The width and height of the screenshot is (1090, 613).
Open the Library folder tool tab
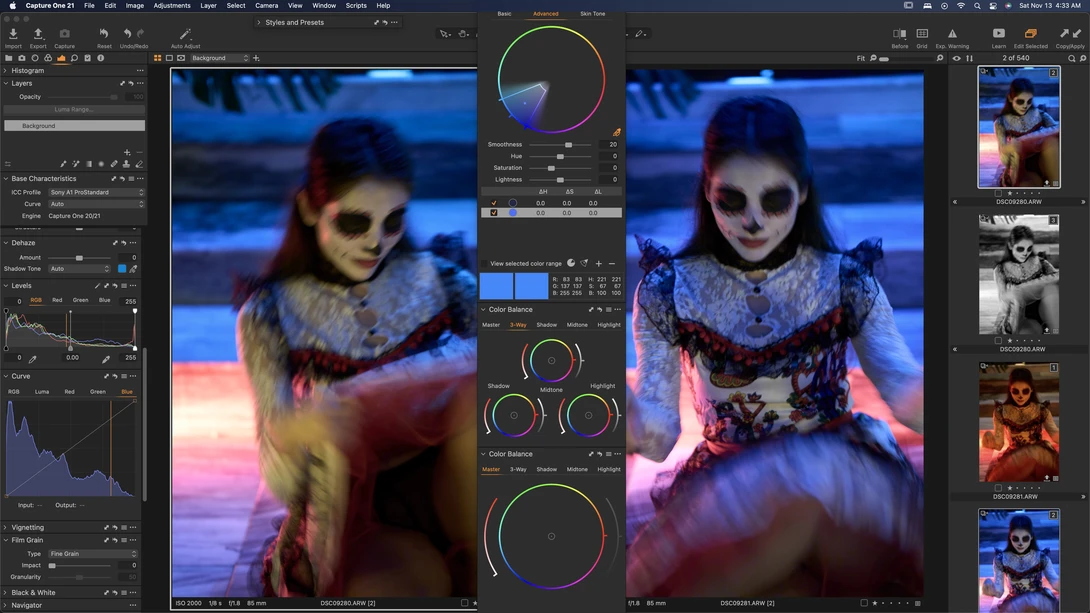point(8,58)
